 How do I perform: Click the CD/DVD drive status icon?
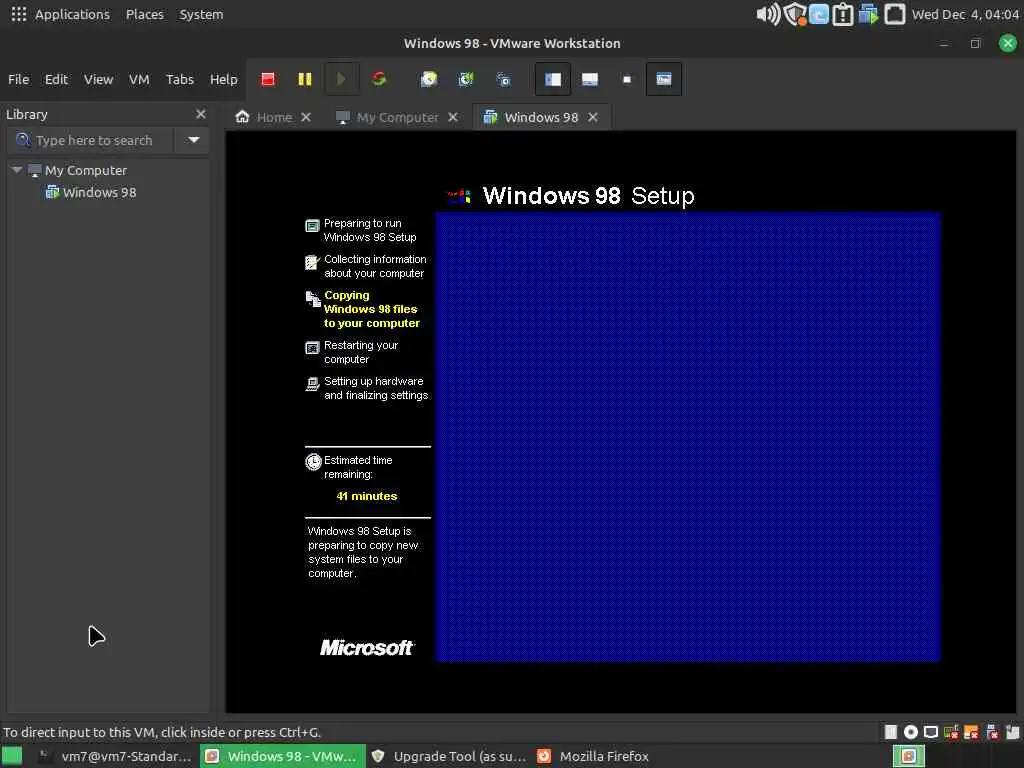[x=910, y=732]
